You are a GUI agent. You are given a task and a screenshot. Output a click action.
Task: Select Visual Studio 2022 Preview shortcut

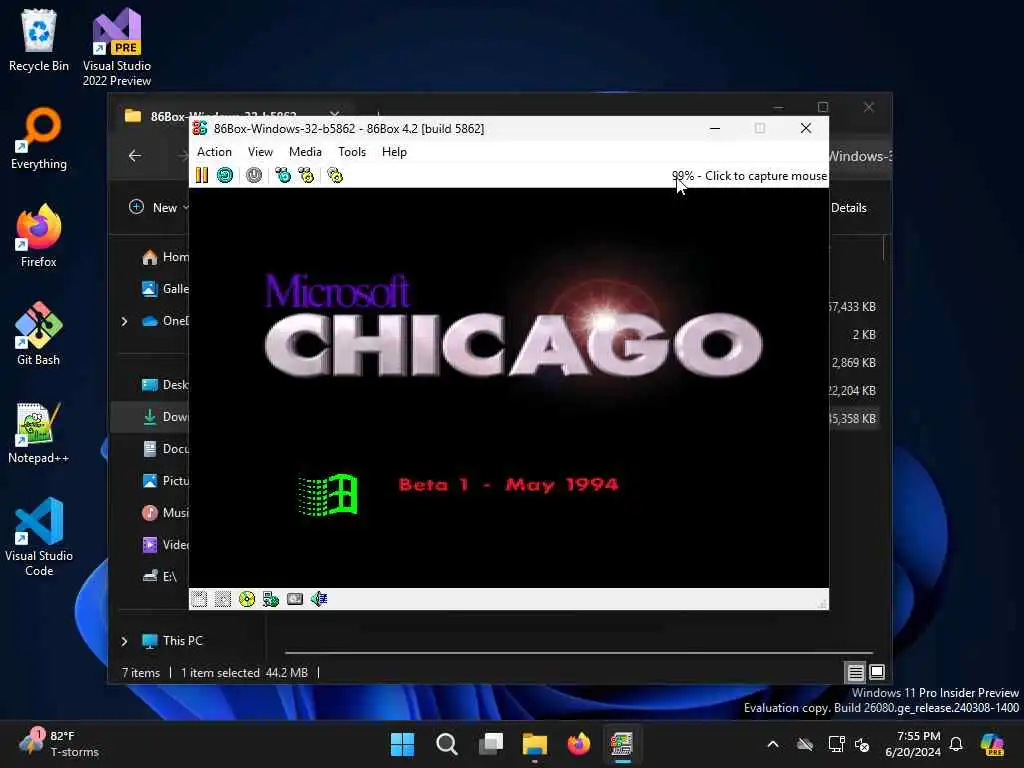pos(117,48)
